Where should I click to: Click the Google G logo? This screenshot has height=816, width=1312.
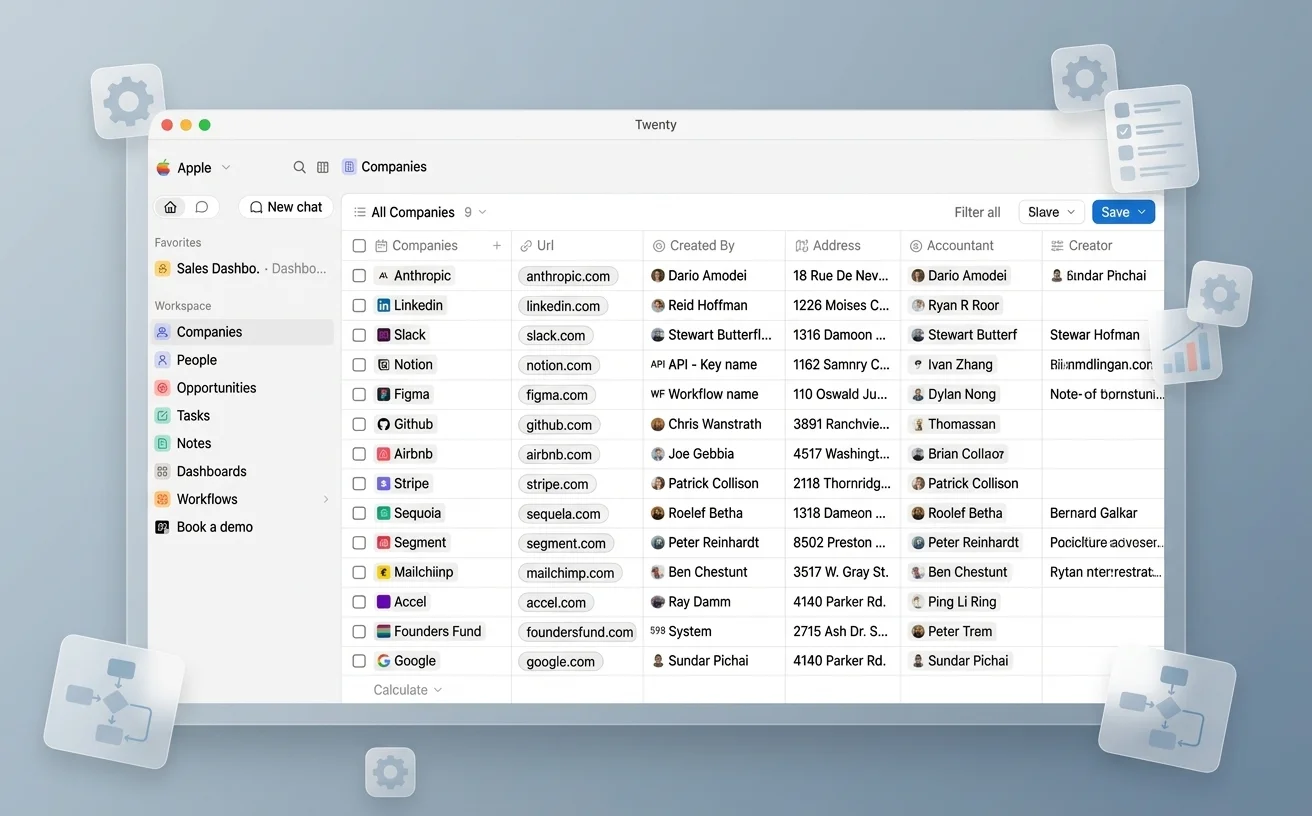[x=383, y=661]
